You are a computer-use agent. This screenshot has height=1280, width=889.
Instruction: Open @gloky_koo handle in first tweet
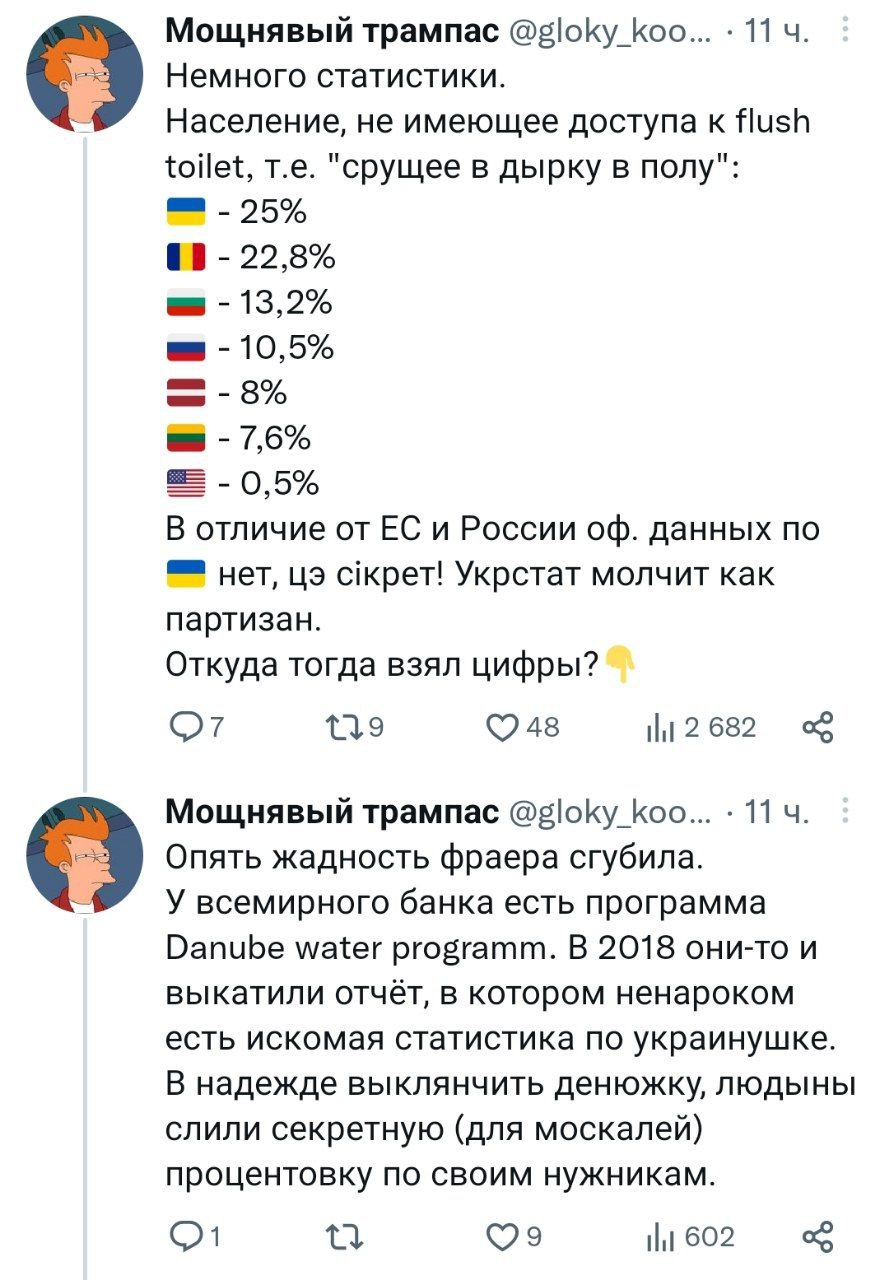coord(610,34)
